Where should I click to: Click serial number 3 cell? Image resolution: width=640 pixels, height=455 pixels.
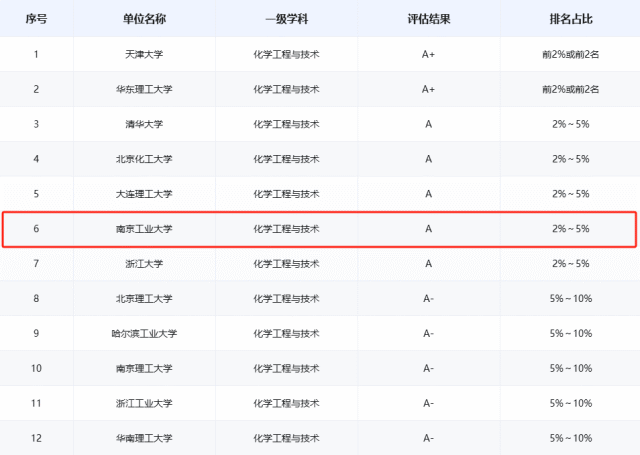click(x=36, y=124)
